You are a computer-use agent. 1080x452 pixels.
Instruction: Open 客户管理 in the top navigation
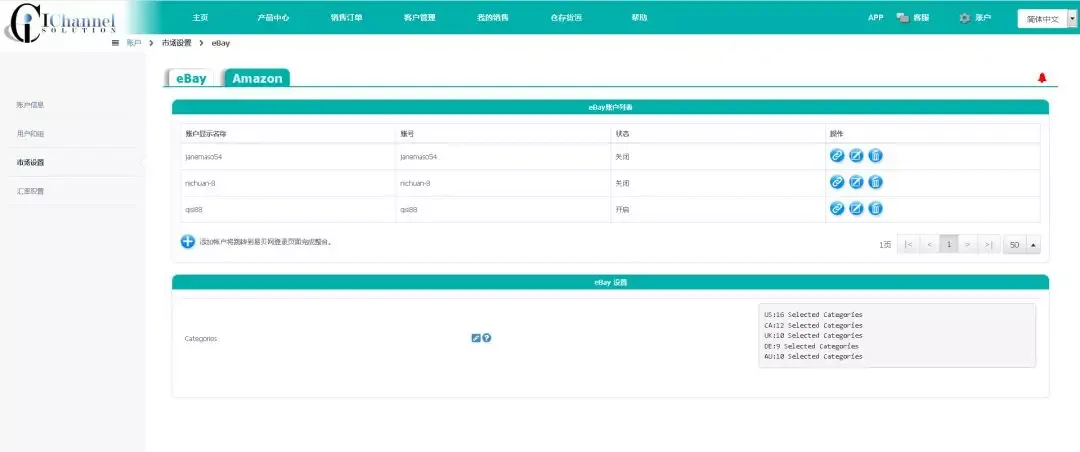(419, 18)
